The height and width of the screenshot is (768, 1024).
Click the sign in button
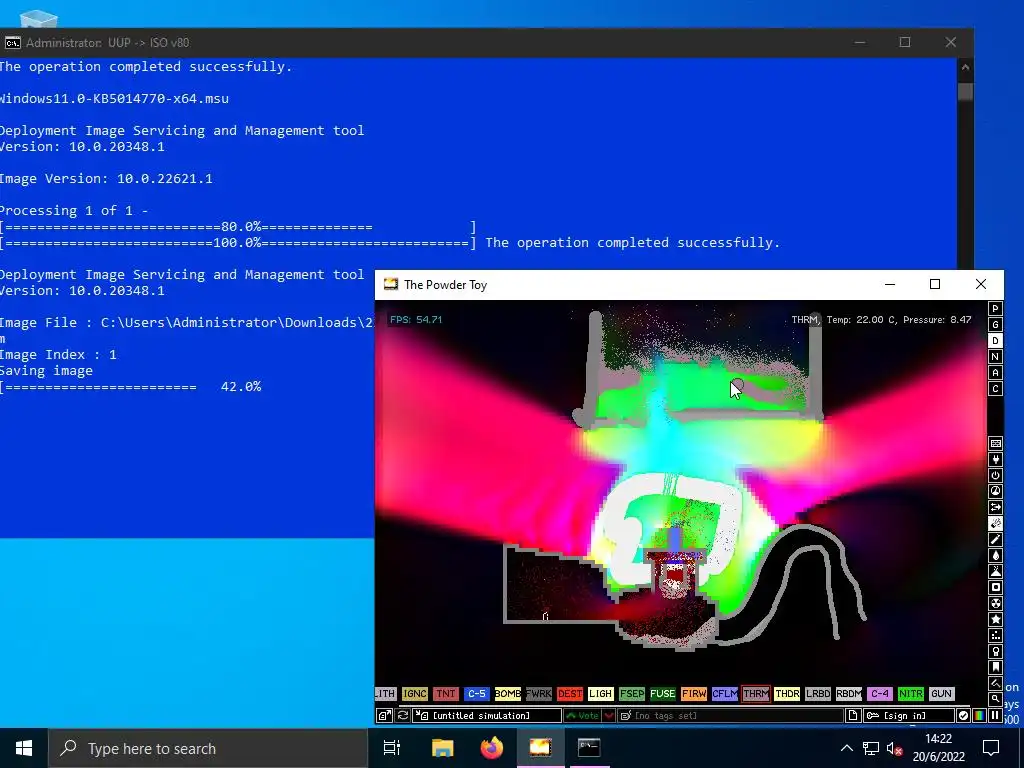tap(908, 716)
